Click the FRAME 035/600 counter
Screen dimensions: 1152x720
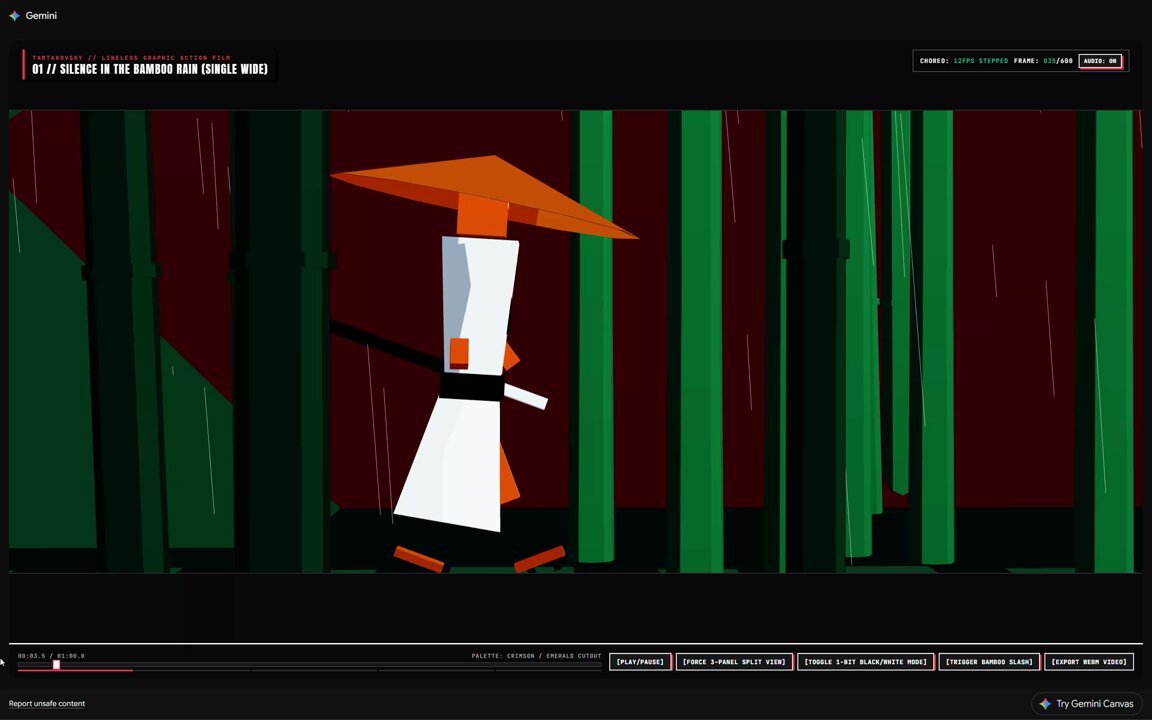[x=1043, y=61]
